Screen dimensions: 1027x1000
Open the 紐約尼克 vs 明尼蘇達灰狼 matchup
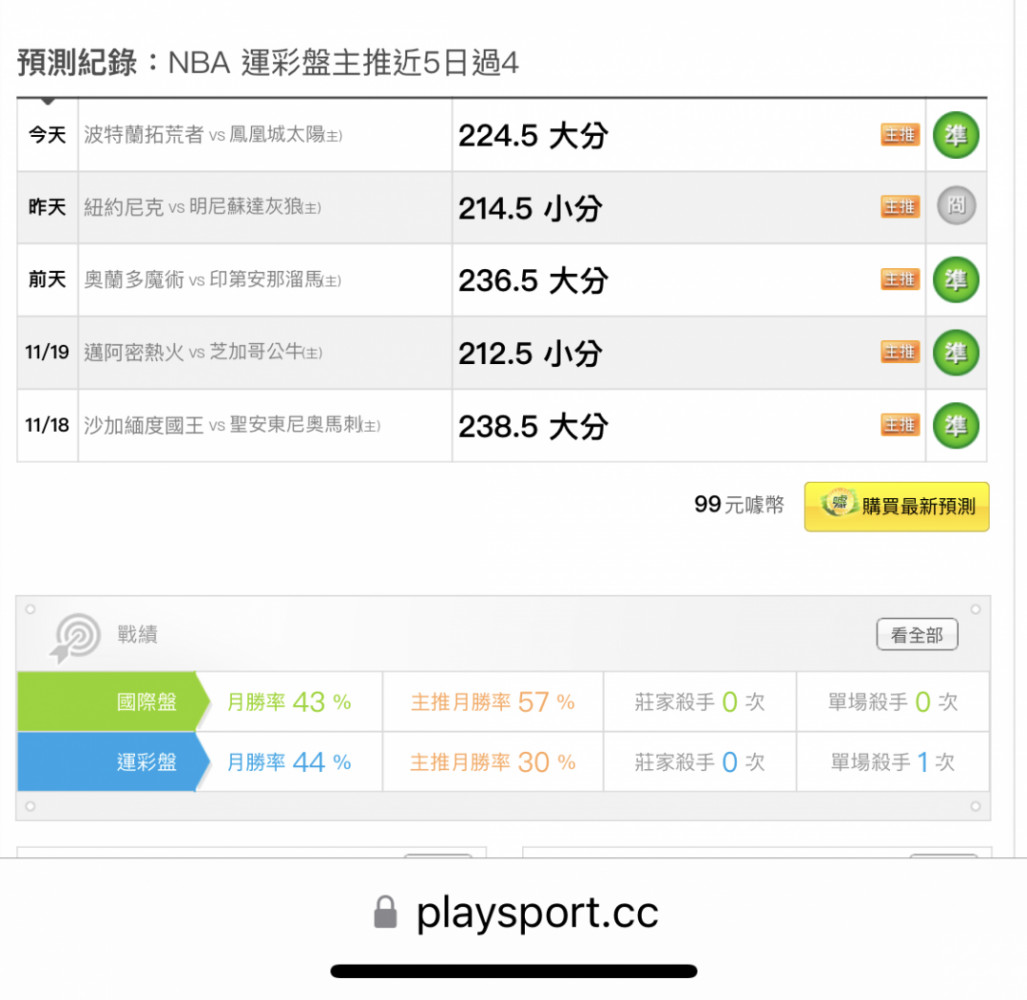pos(202,207)
